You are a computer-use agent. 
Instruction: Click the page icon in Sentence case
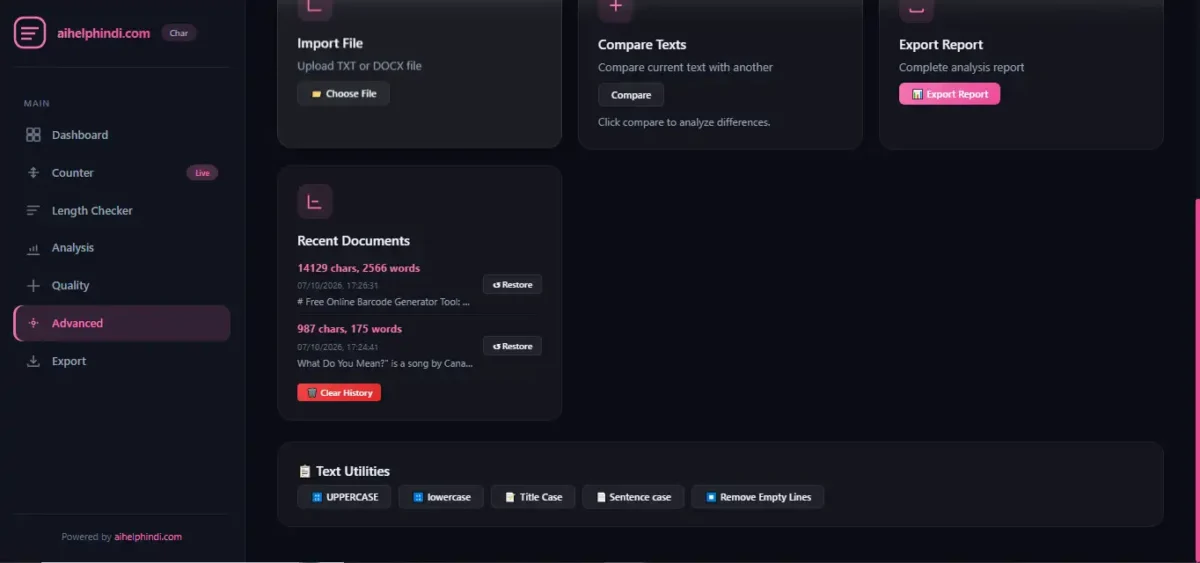tap(601, 497)
